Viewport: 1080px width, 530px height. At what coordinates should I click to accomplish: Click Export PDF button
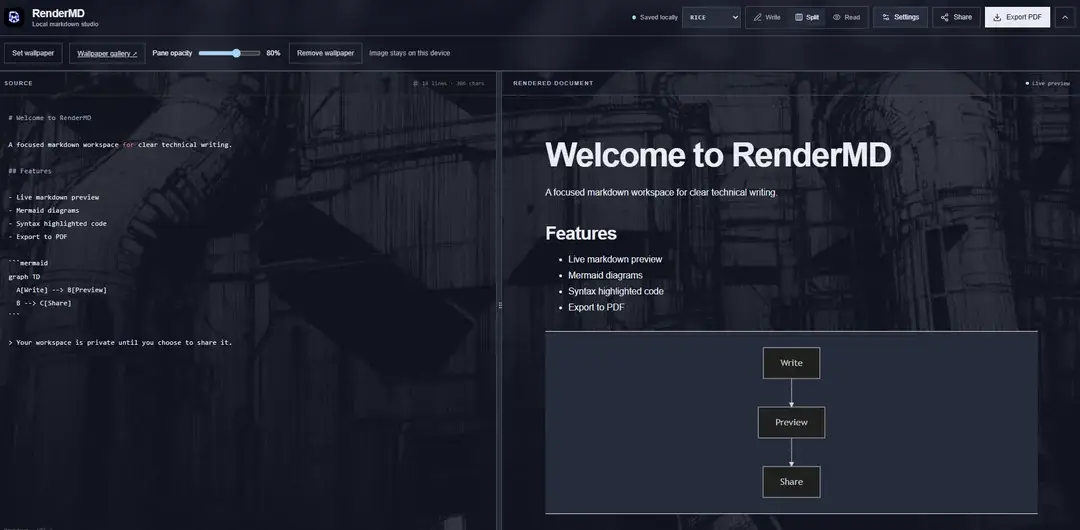(1017, 17)
